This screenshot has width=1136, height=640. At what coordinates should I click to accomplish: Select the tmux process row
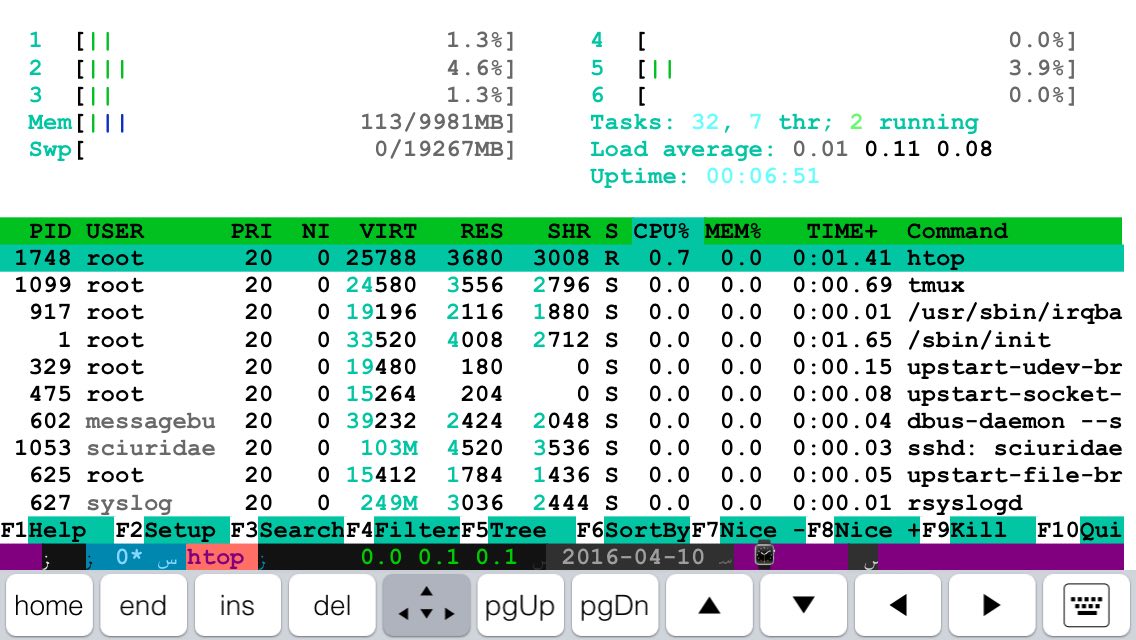click(561, 286)
